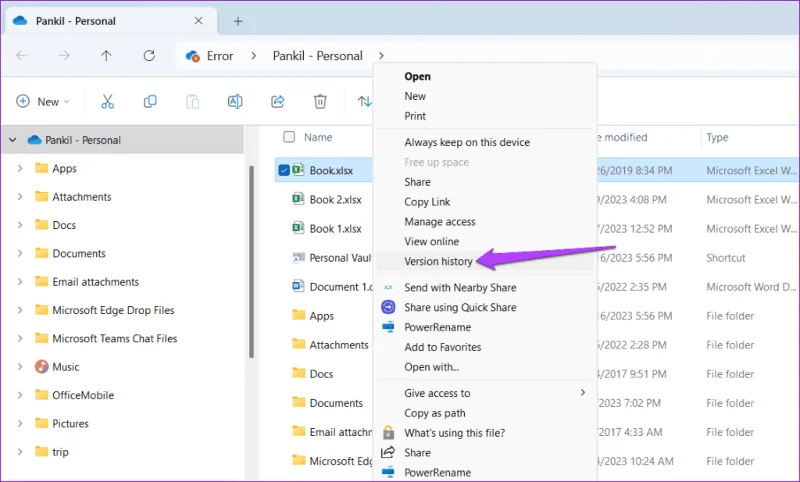Click the Cut scissors icon in toolbar
The width and height of the screenshot is (800, 482).
point(107,102)
